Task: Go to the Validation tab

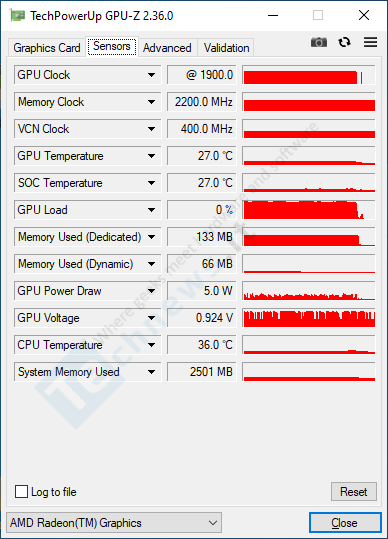Action: coord(226,47)
